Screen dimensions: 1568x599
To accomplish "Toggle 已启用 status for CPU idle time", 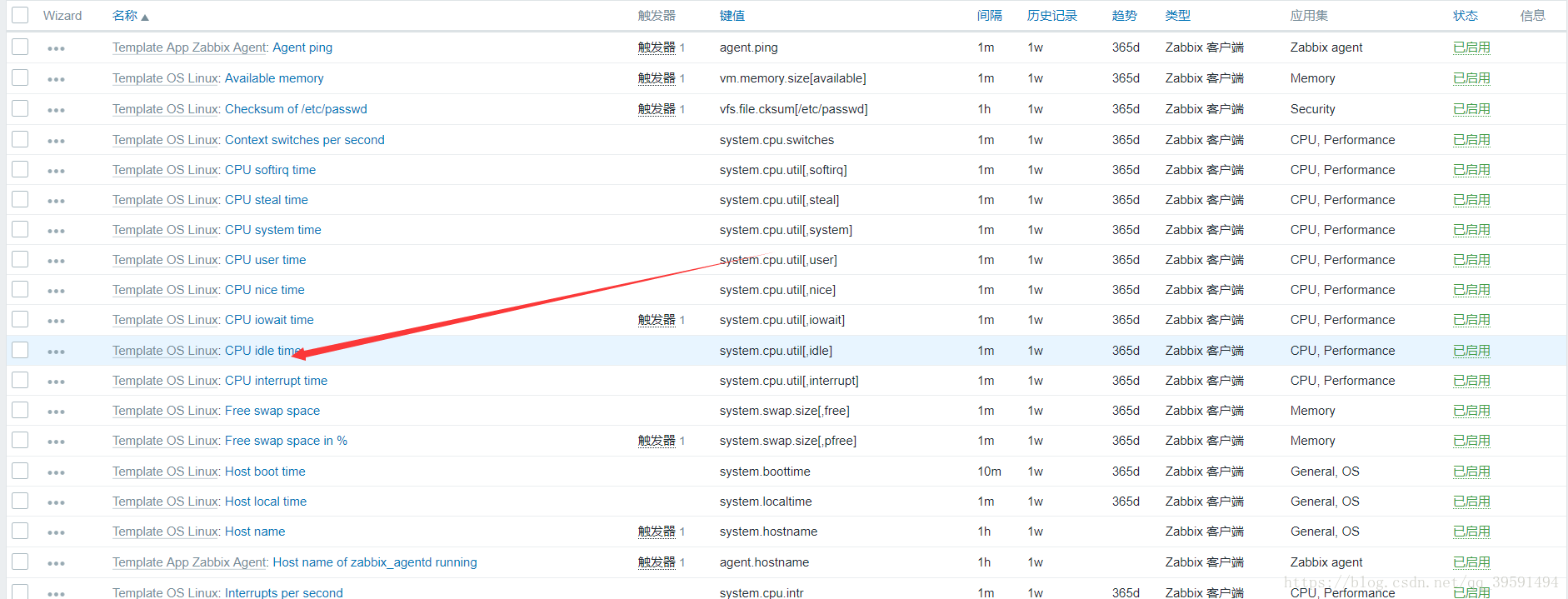I will coord(1471,351).
